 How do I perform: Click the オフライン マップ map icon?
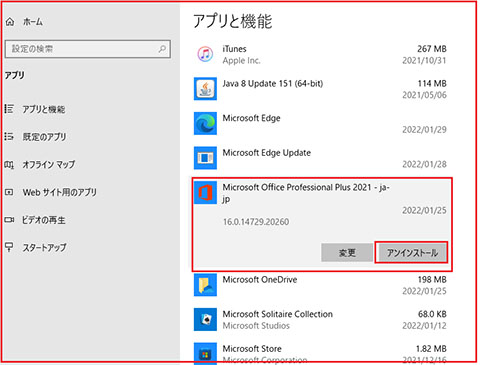9,164
